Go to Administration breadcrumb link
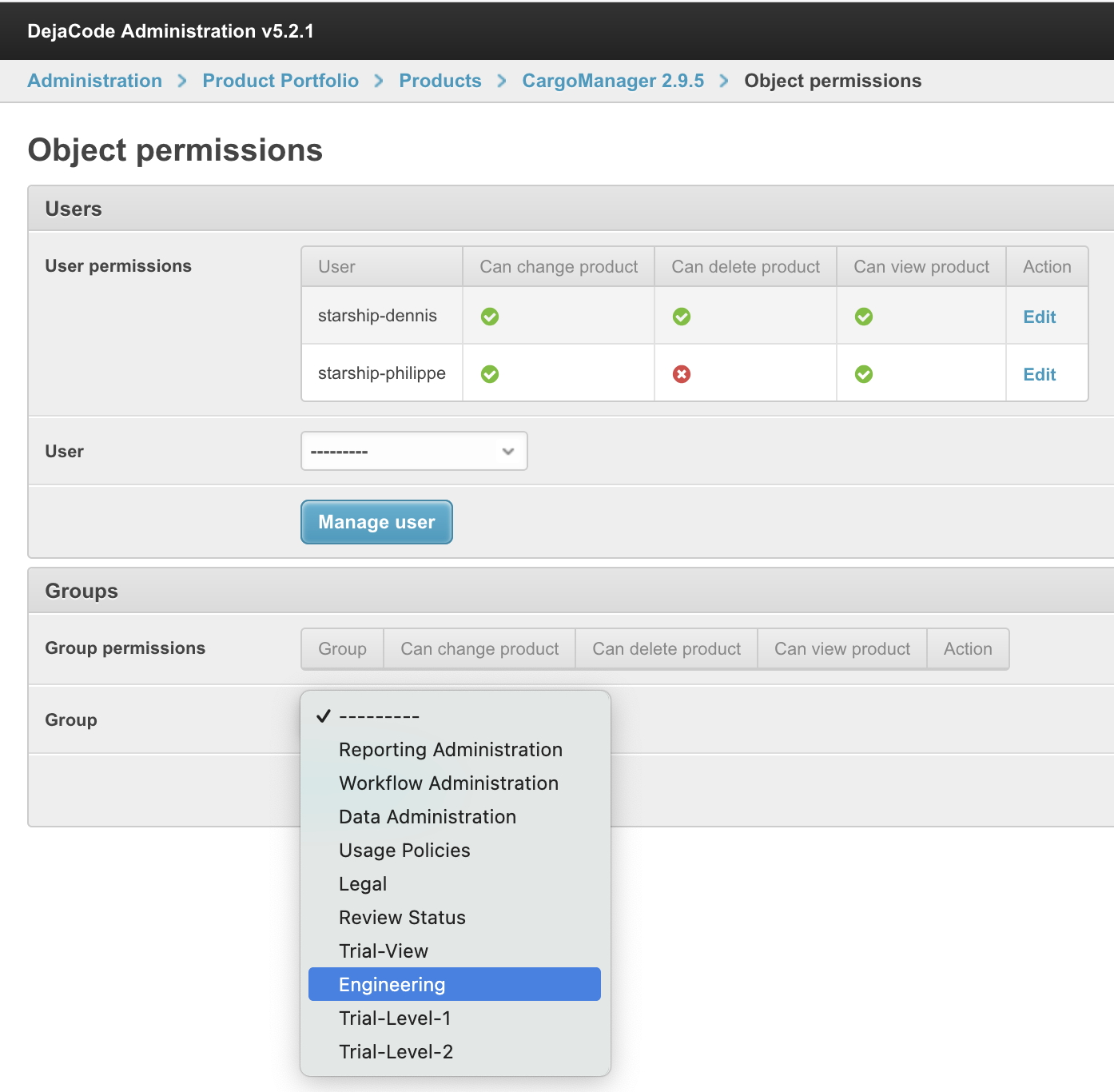The width and height of the screenshot is (1114, 1092). tap(94, 81)
